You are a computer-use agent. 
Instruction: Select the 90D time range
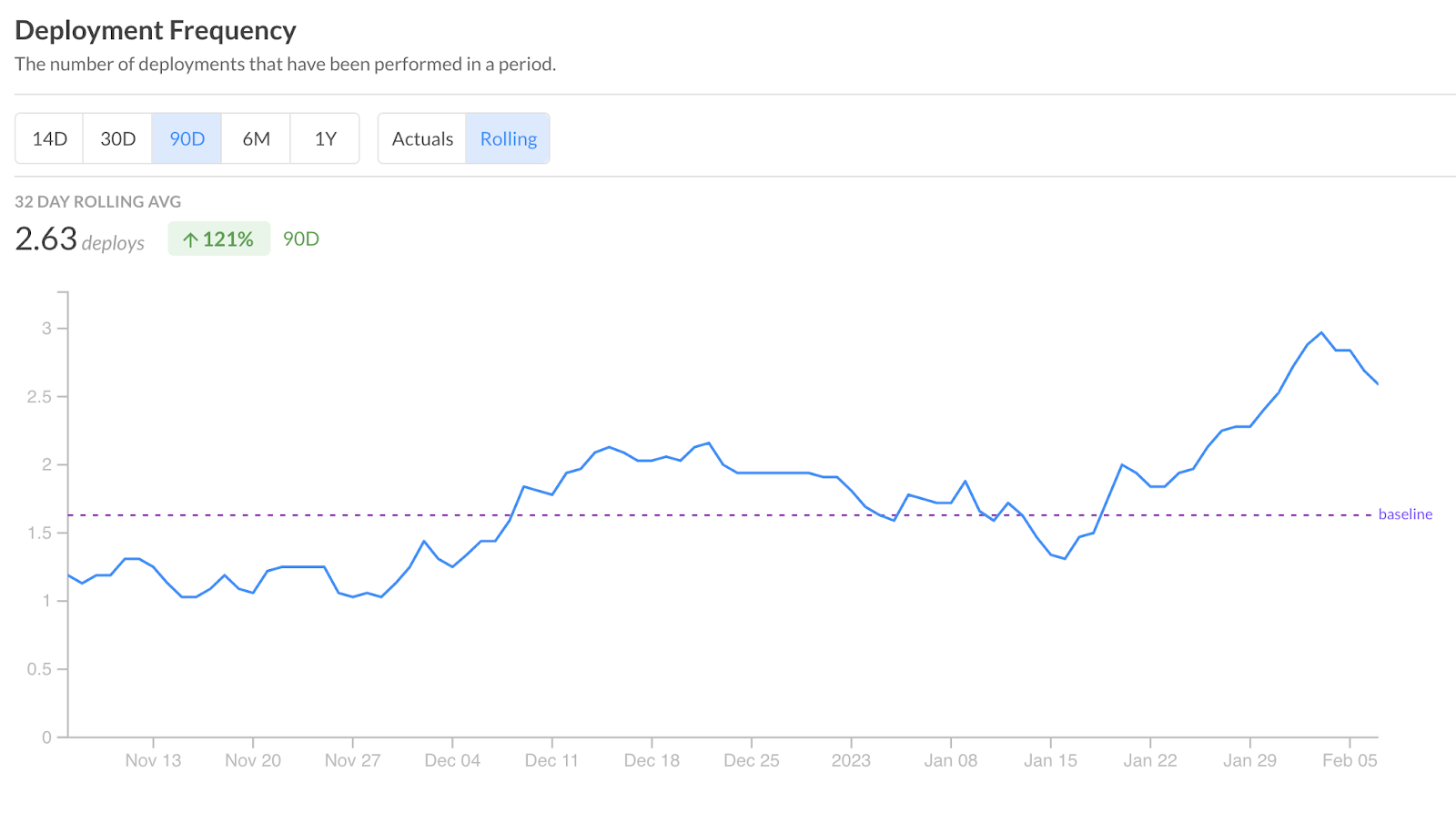click(187, 138)
